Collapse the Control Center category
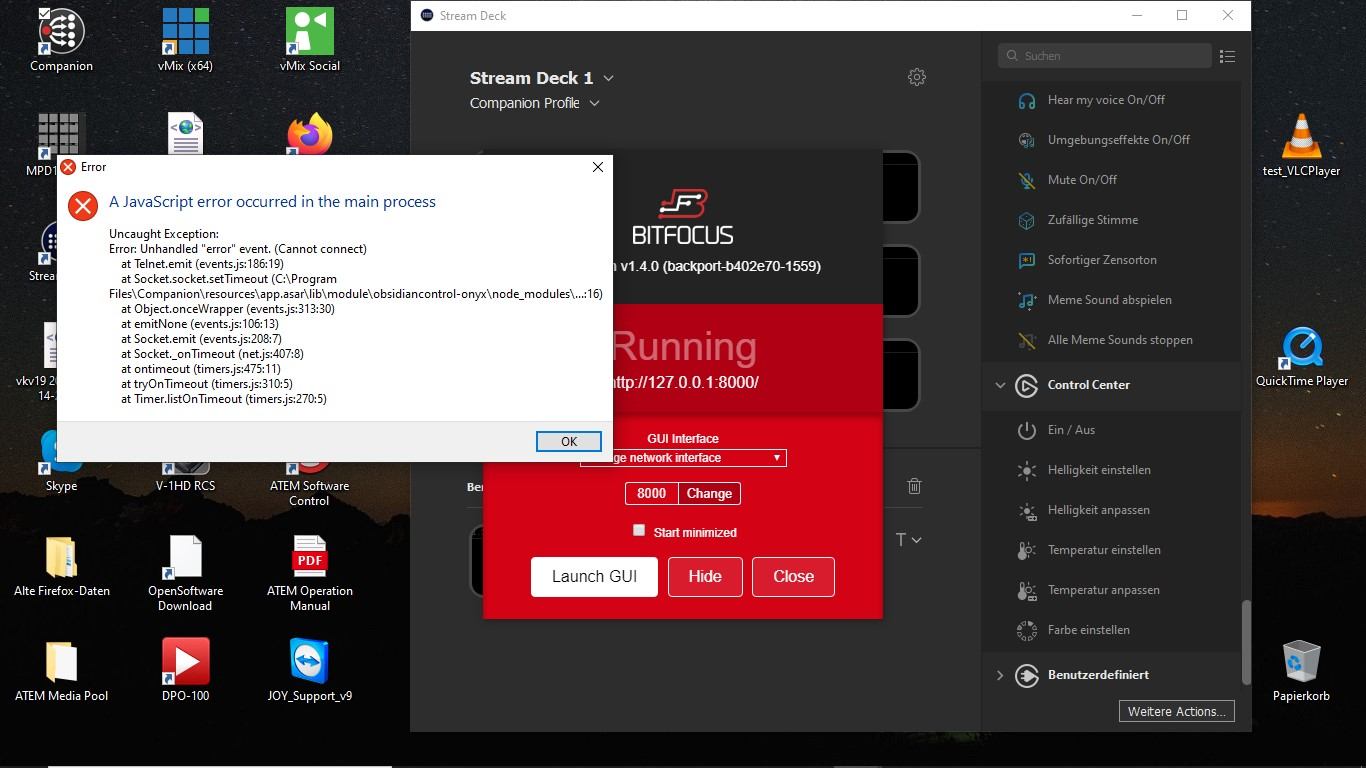This screenshot has width=1366, height=768. 1000,385
